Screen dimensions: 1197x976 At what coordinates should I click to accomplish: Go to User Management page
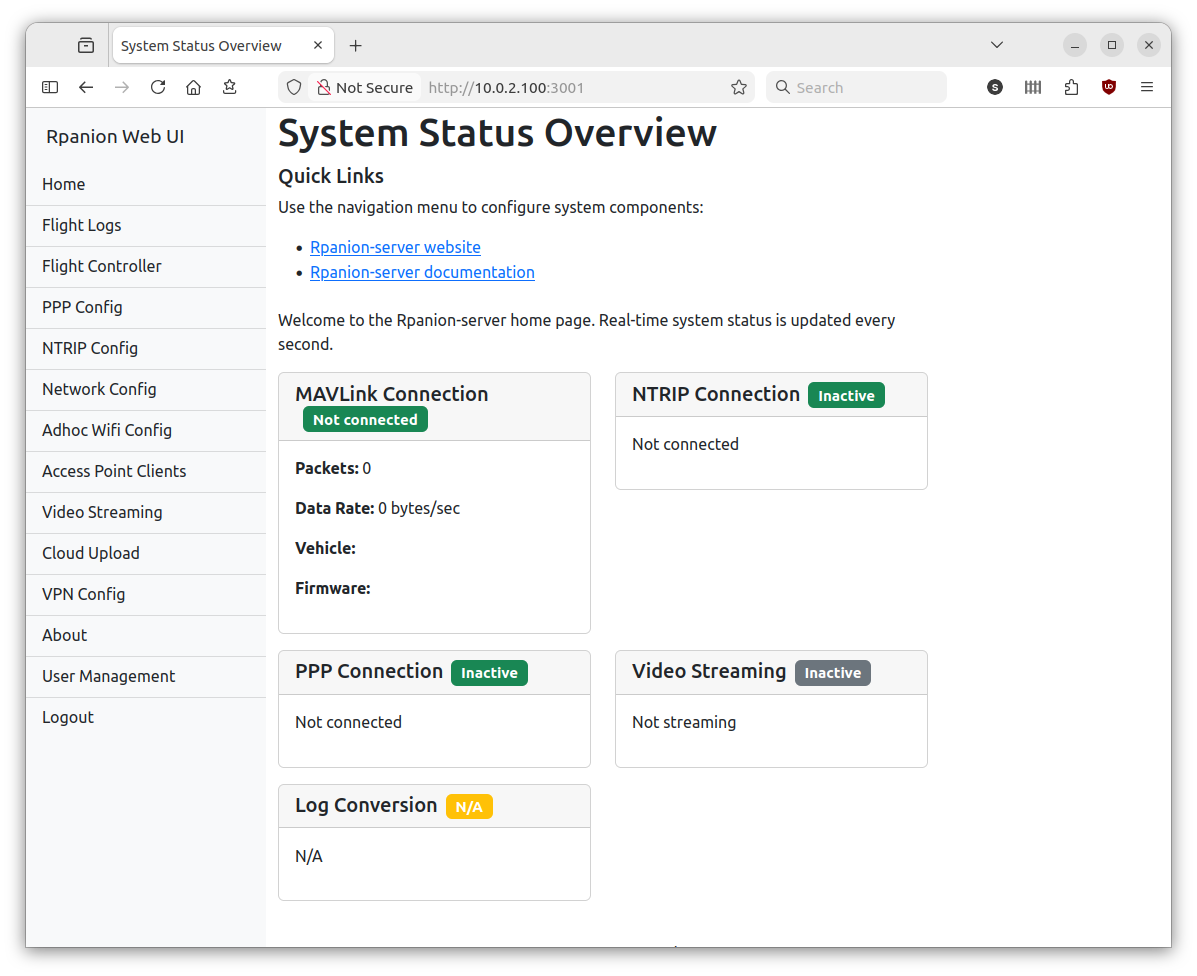(x=108, y=676)
